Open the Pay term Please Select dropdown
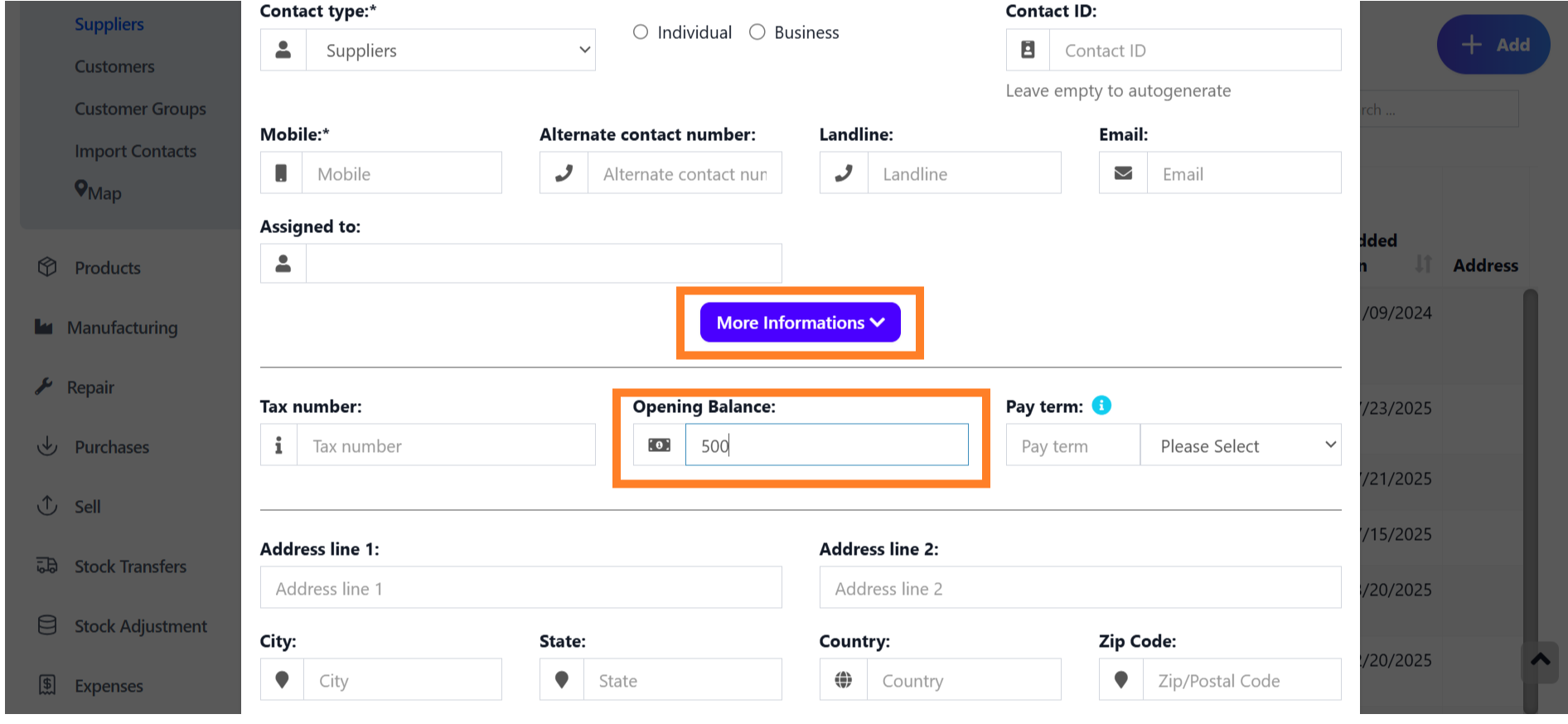 (1240, 445)
